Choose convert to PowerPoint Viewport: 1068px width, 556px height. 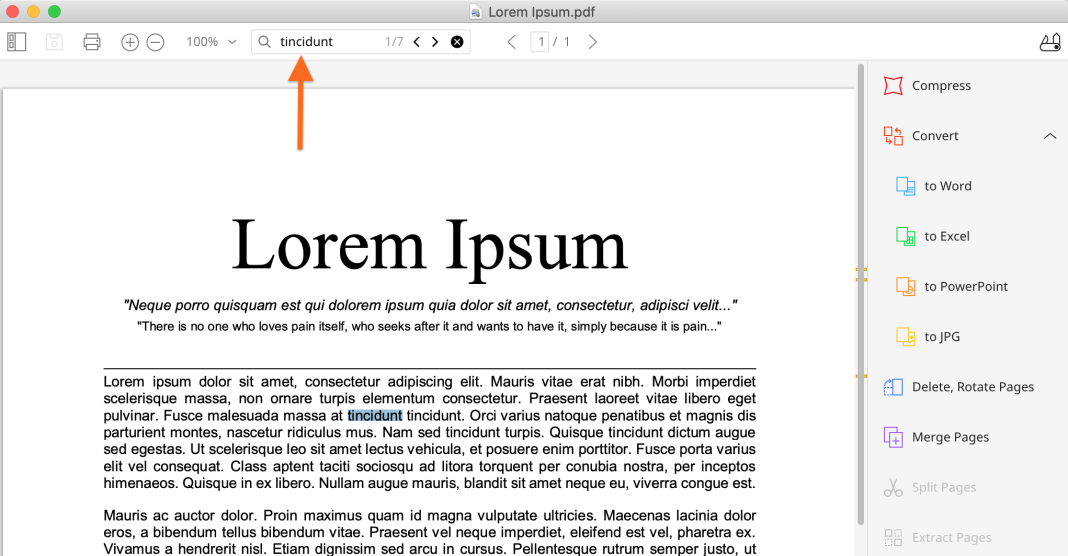point(964,286)
